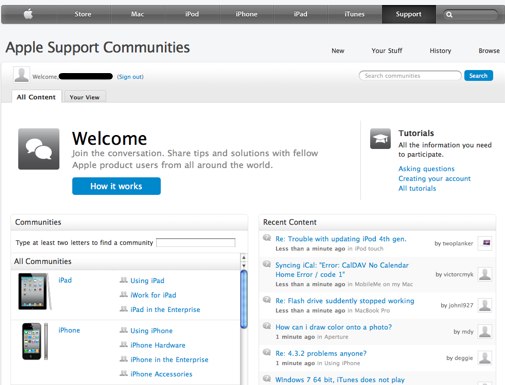
Task: Open the iTunes navigation item
Action: pyautogui.click(x=354, y=14)
